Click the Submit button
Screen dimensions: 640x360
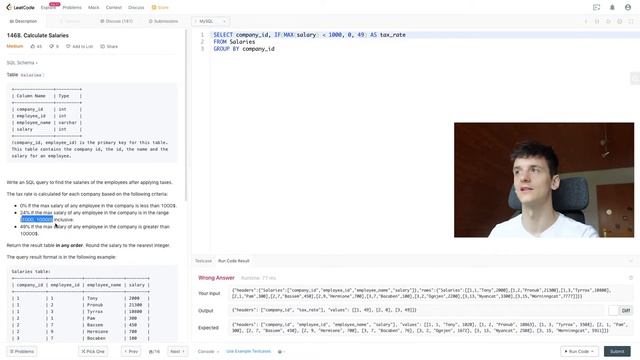(x=617, y=351)
